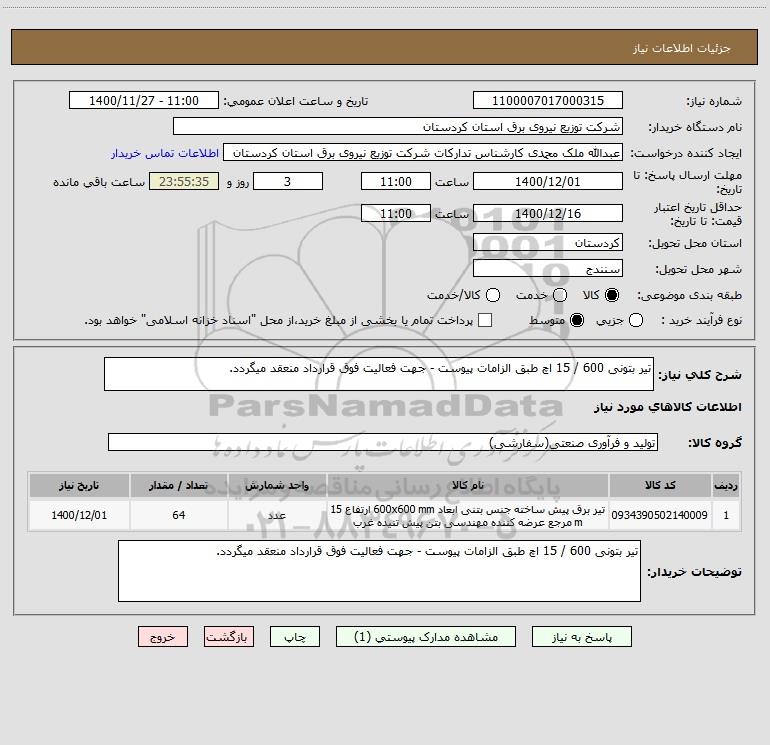
Task: Click the delivery city field سنندج
Action: point(548,269)
